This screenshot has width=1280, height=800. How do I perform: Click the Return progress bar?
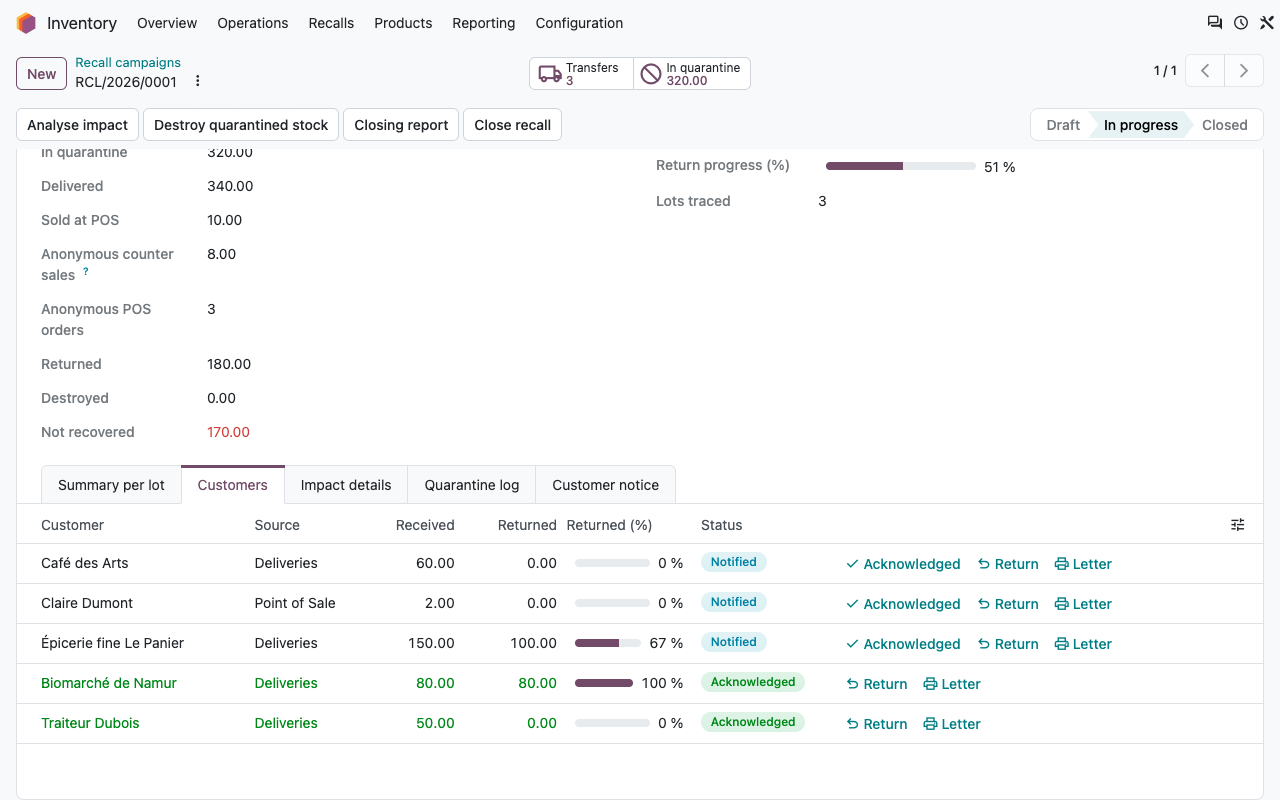point(901,166)
